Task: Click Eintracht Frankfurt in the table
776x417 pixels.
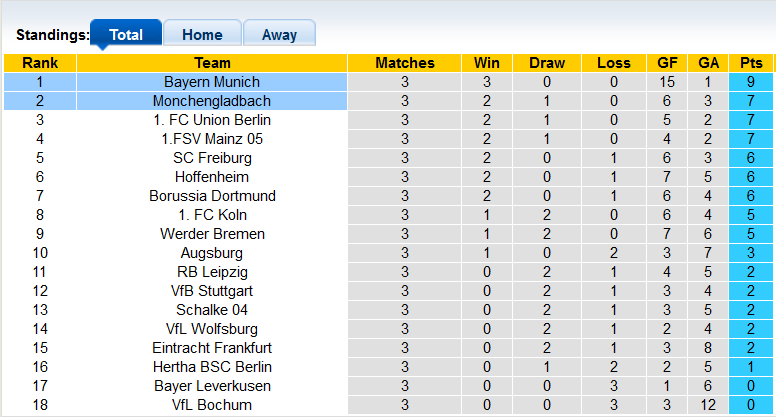Action: click(x=212, y=348)
